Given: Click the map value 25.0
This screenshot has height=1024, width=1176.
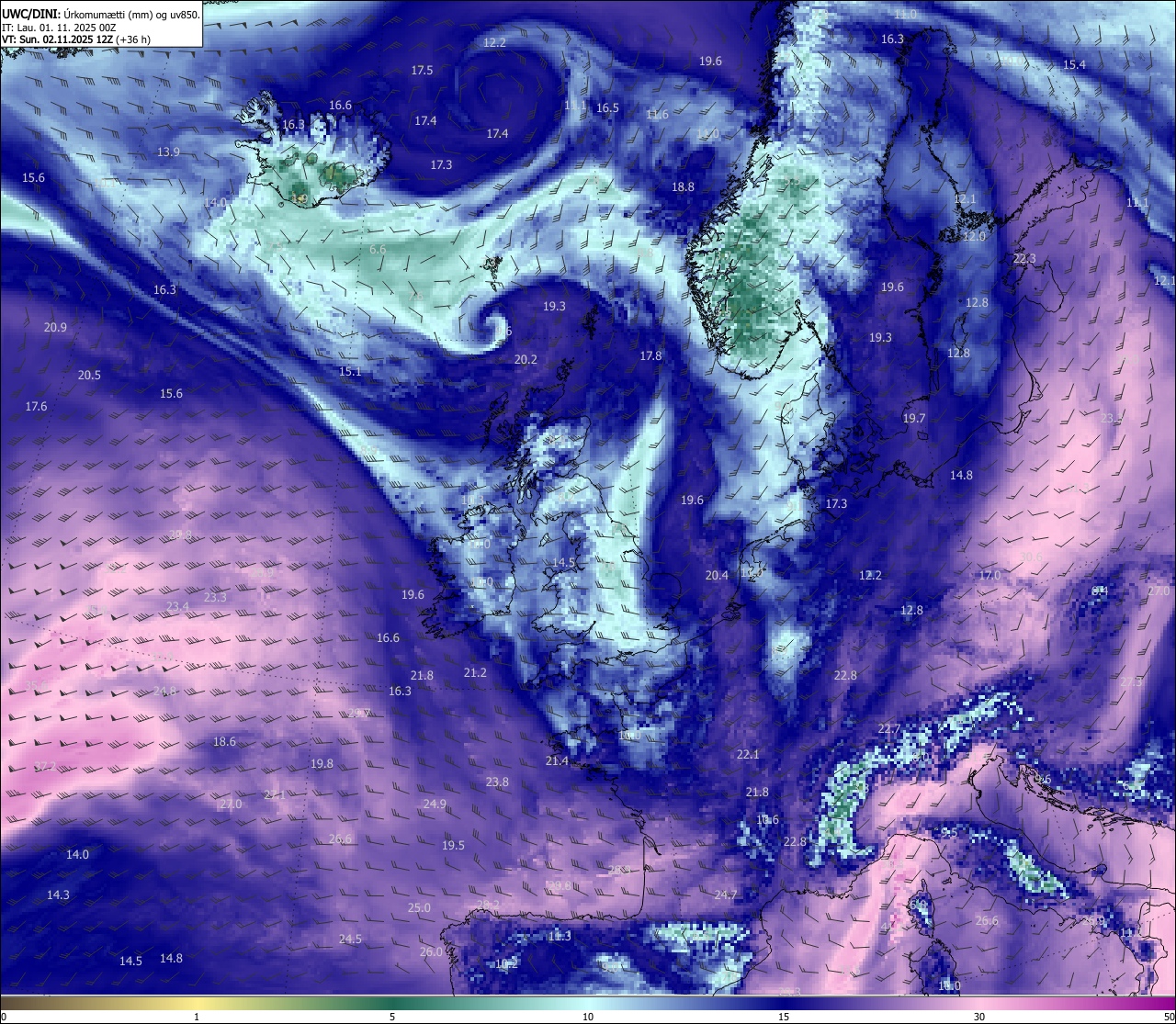Looking at the screenshot, I should click(419, 908).
